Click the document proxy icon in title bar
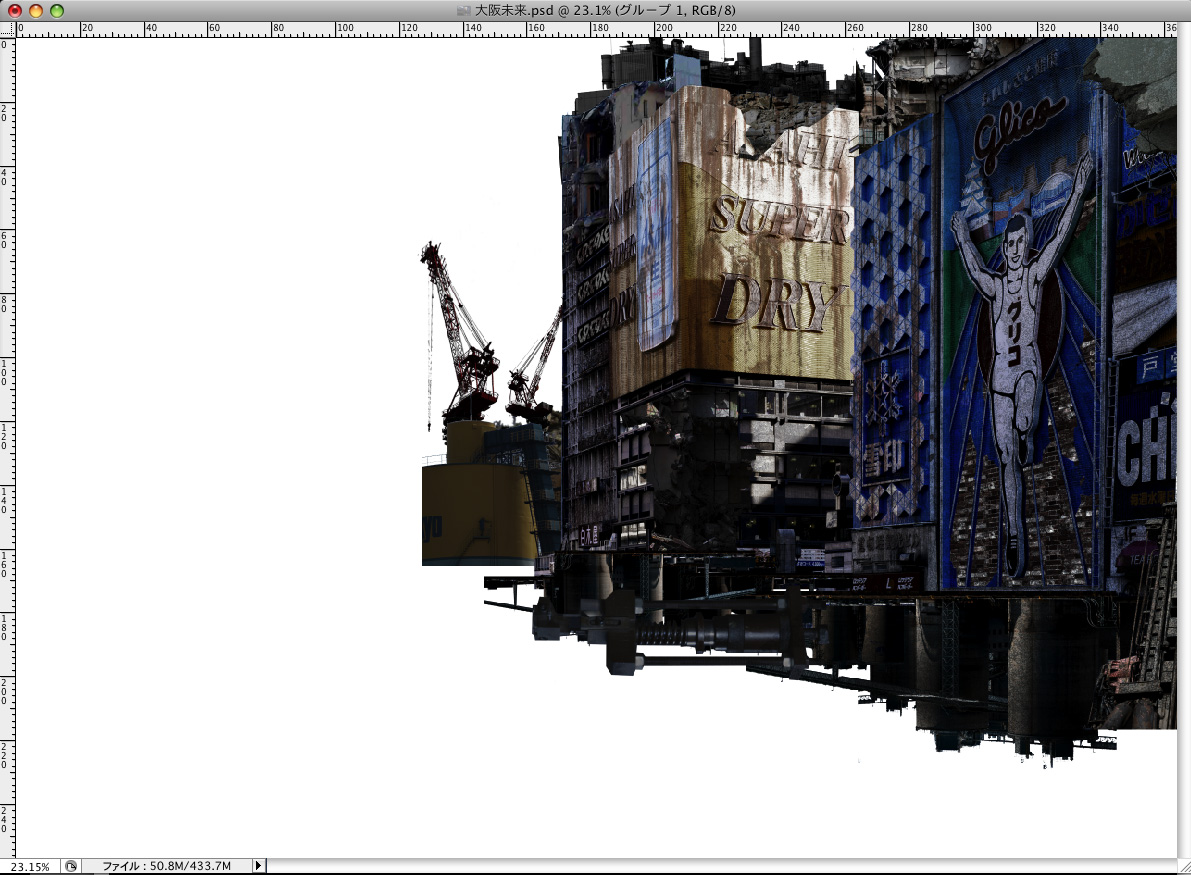1191x875 pixels. (x=463, y=11)
